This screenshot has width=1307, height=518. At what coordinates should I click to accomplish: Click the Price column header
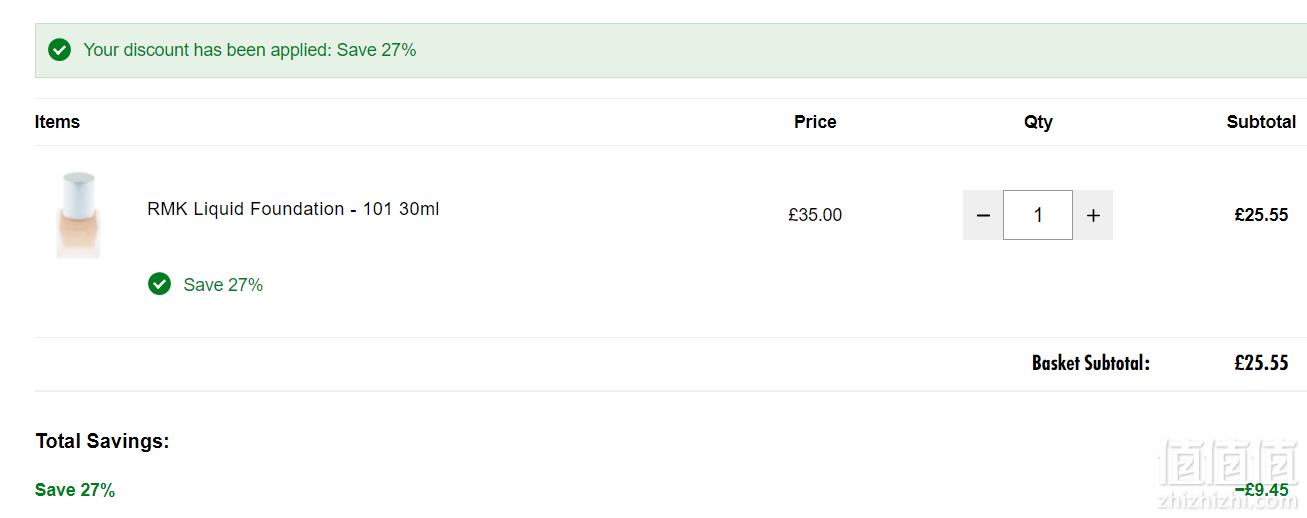(815, 122)
